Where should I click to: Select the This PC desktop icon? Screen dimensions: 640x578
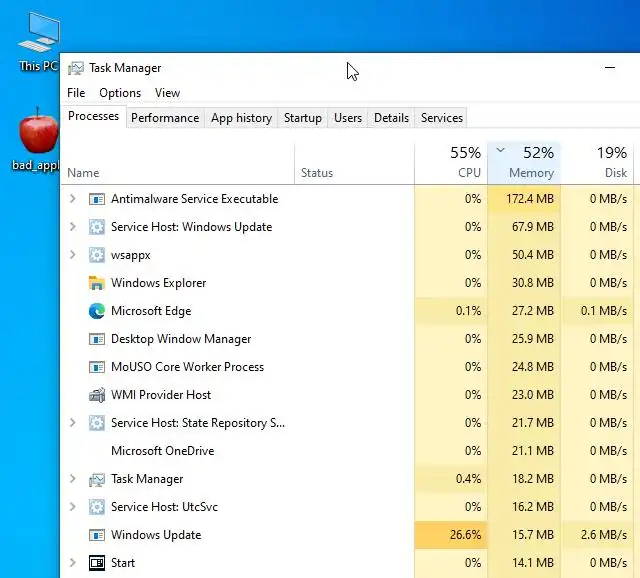pyautogui.click(x=38, y=42)
